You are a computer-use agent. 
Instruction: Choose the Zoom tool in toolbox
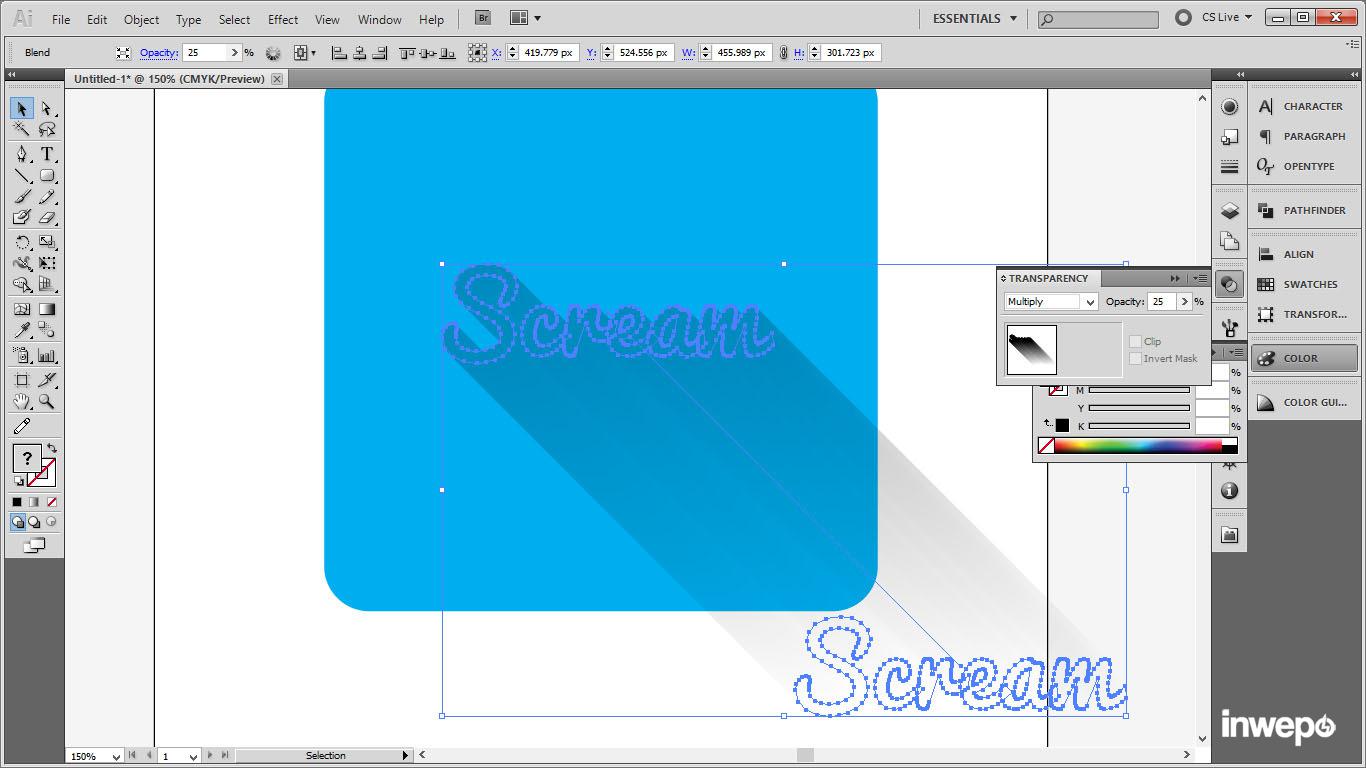[47, 402]
